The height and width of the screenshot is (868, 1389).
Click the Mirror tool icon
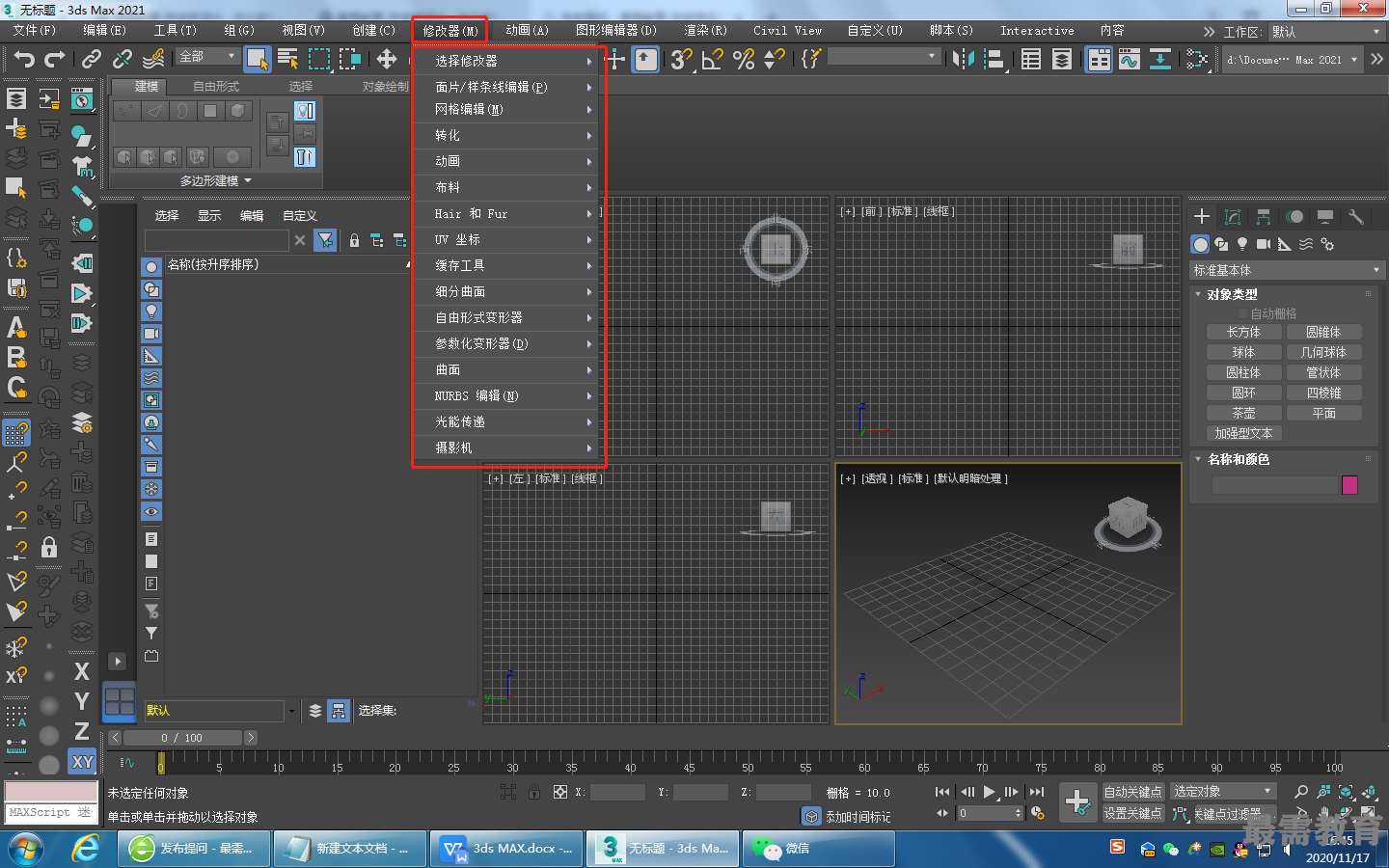963,60
